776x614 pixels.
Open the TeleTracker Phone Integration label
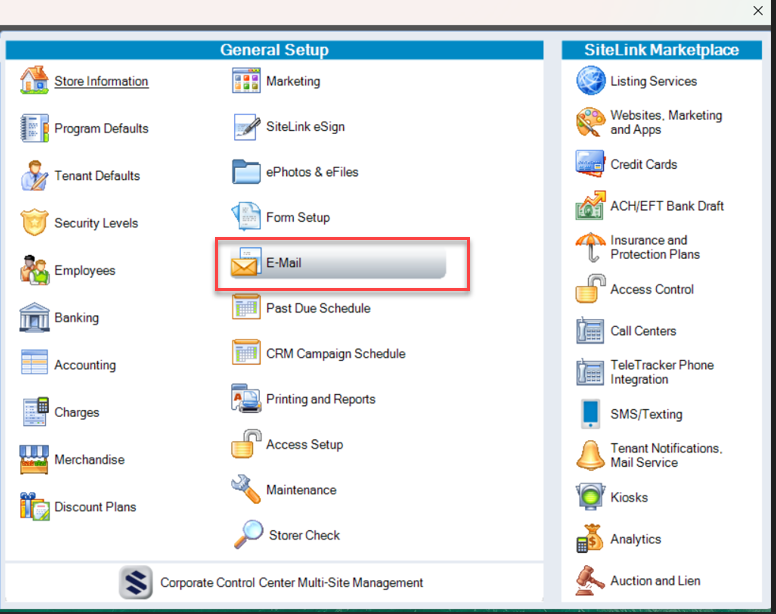click(662, 372)
